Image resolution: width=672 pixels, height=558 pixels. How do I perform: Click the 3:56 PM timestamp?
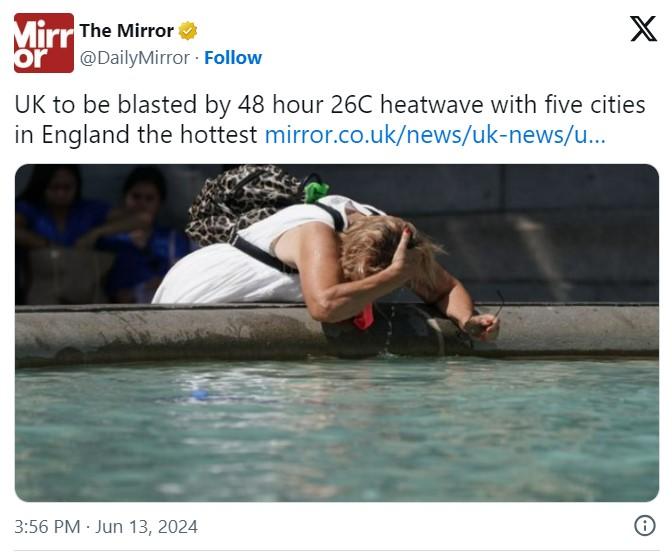[x=47, y=527]
